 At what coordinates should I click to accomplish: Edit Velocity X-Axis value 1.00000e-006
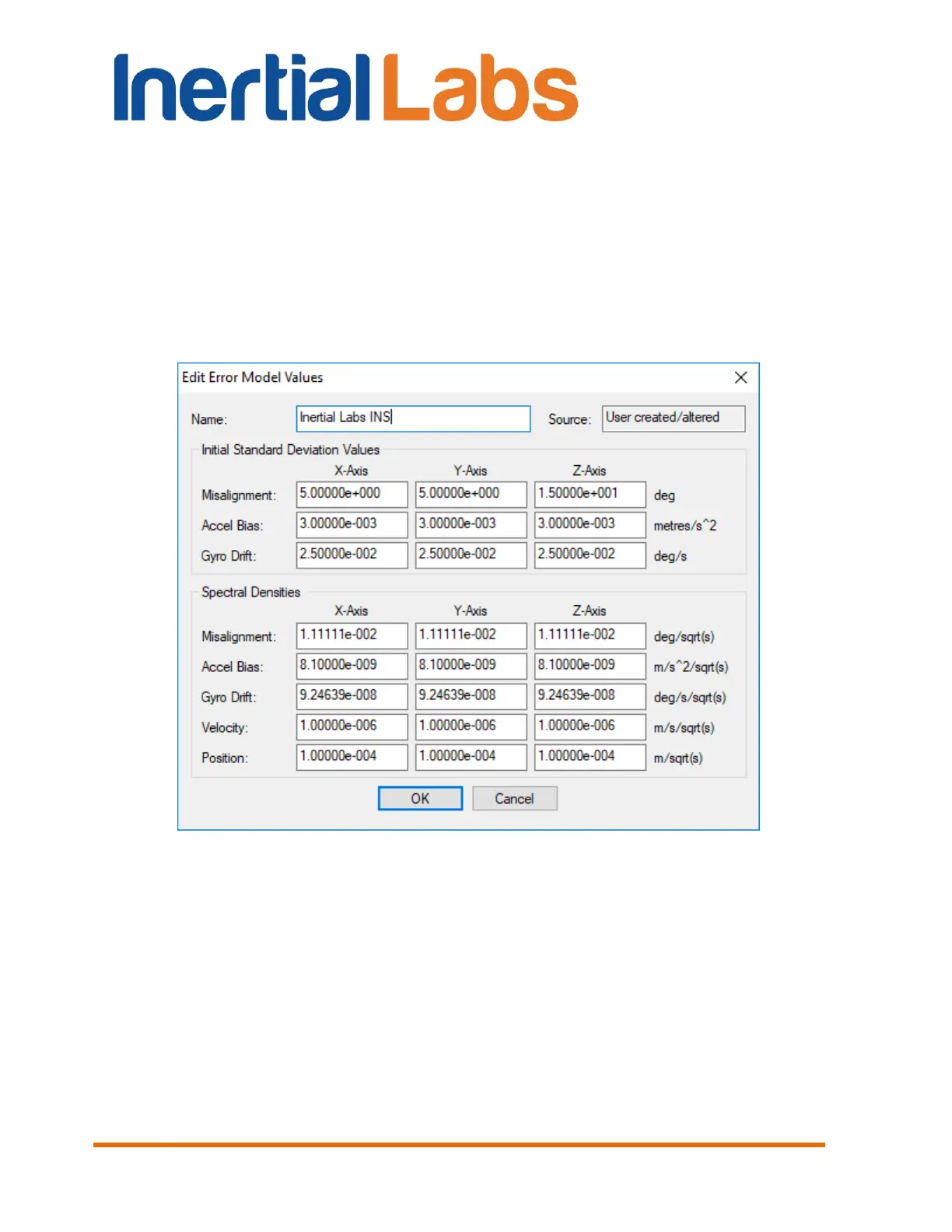tap(352, 726)
